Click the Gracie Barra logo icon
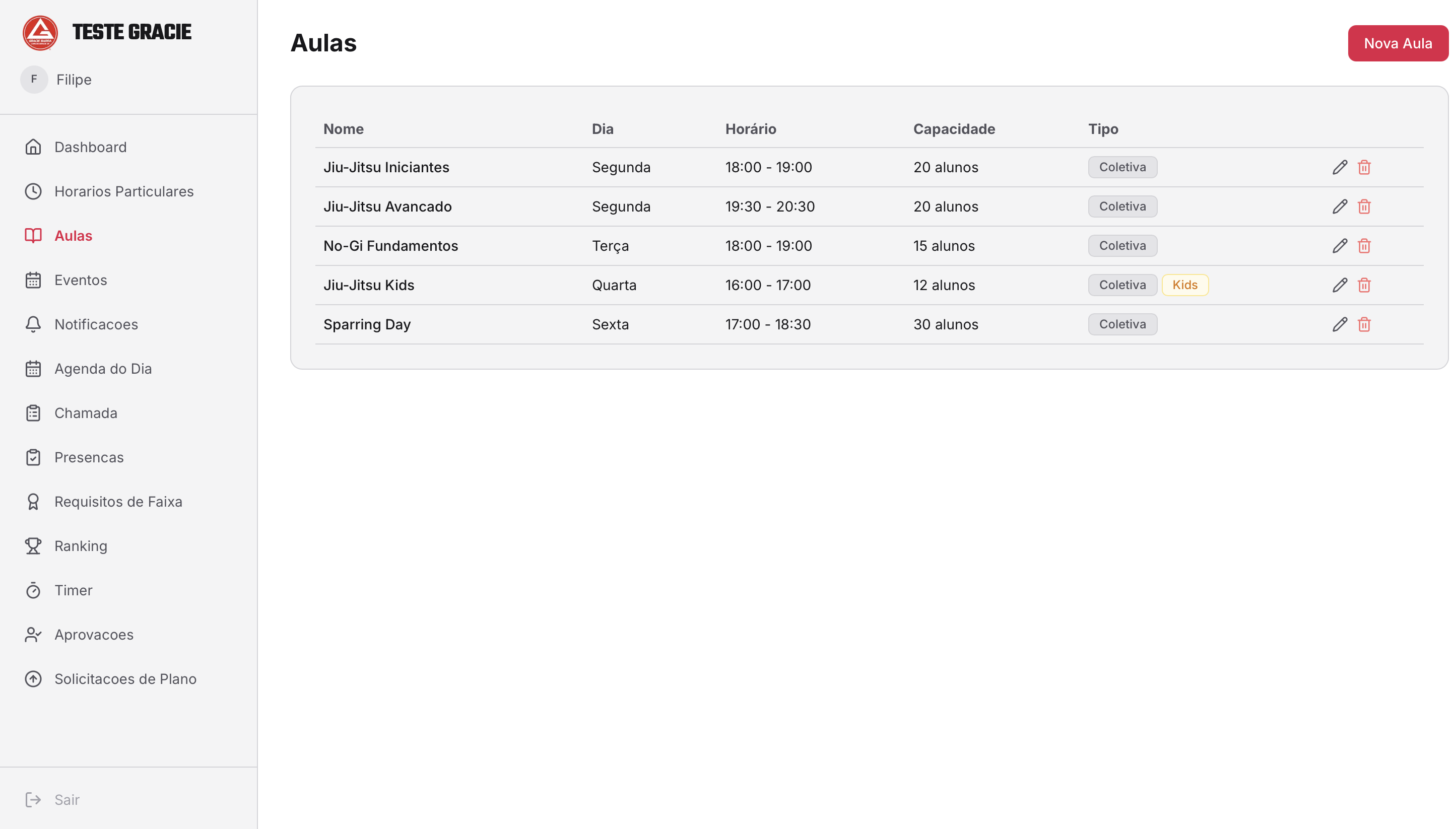This screenshot has width=1456, height=829. coord(40,32)
